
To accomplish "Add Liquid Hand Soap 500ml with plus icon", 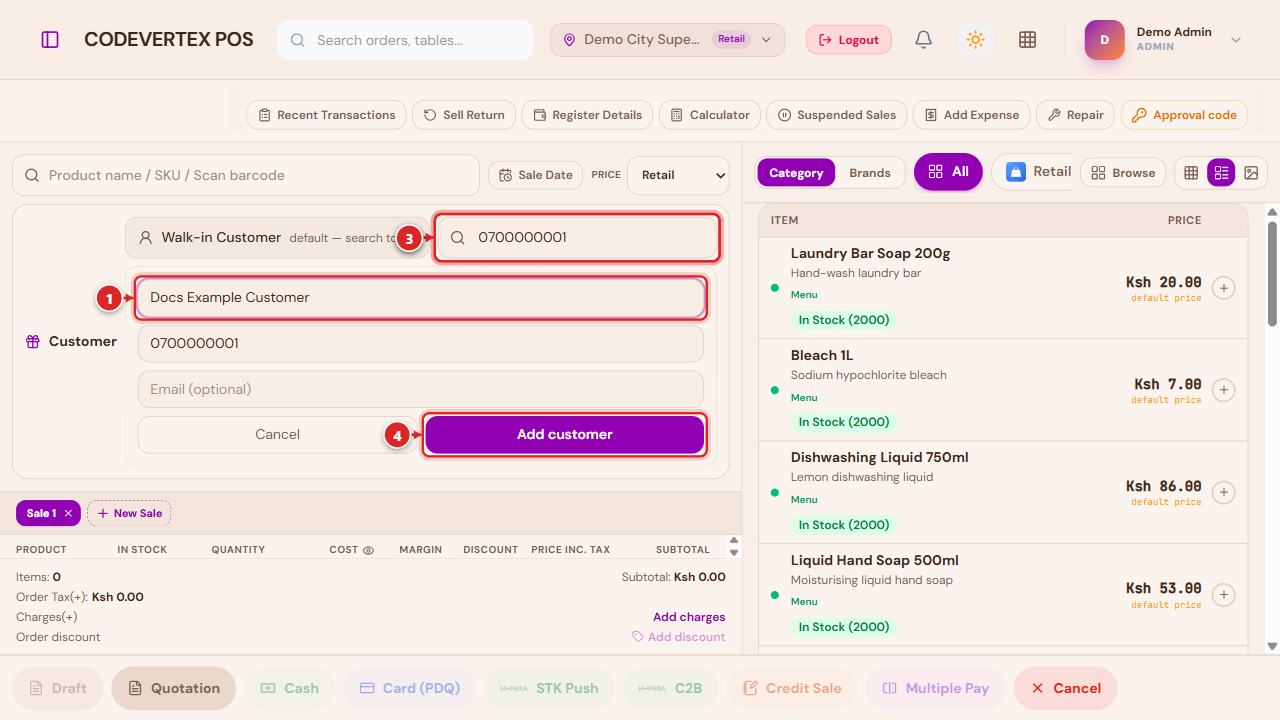I will point(1223,595).
